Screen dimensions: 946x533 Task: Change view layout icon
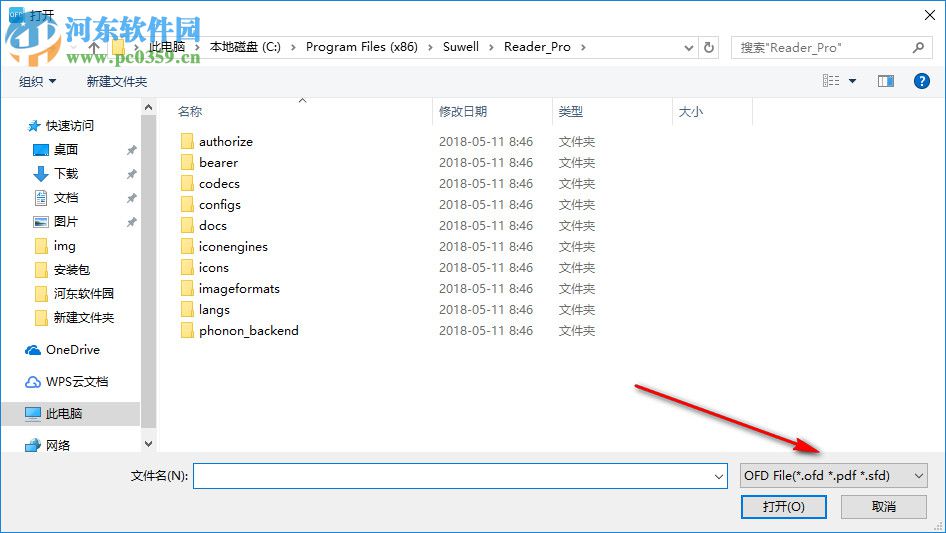[x=831, y=81]
